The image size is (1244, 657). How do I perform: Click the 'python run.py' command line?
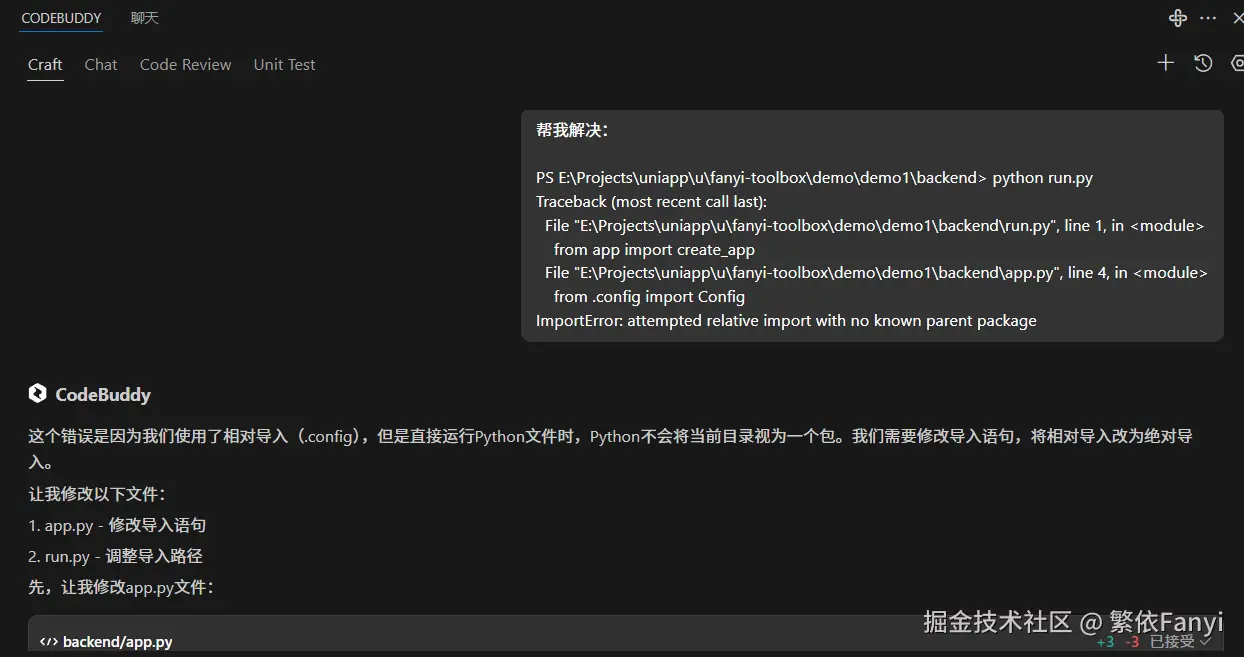[x=814, y=178]
